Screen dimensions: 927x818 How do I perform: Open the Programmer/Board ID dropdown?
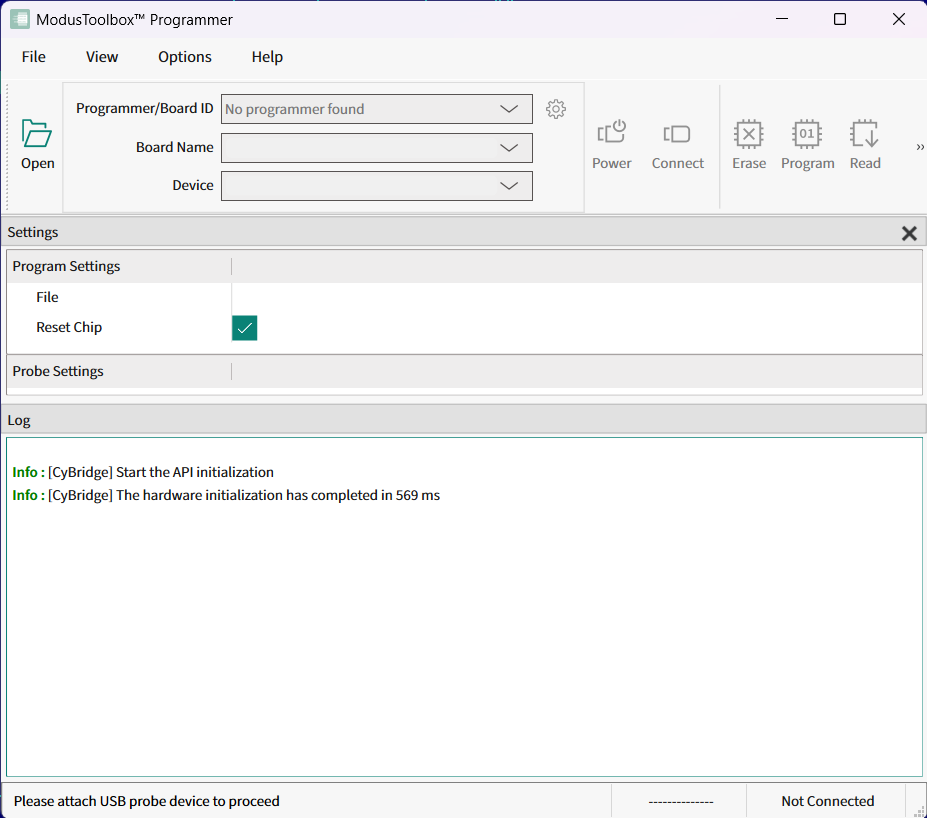click(x=377, y=109)
